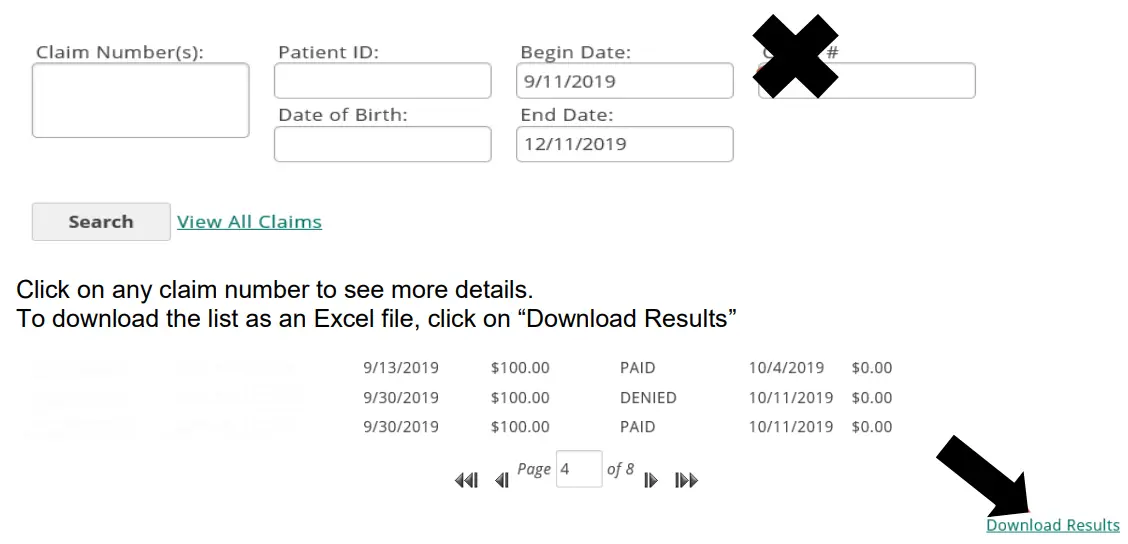This screenshot has height=544, width=1128.
Task: Click the End Date field showing 12/11/2019
Action: pyautogui.click(x=625, y=144)
